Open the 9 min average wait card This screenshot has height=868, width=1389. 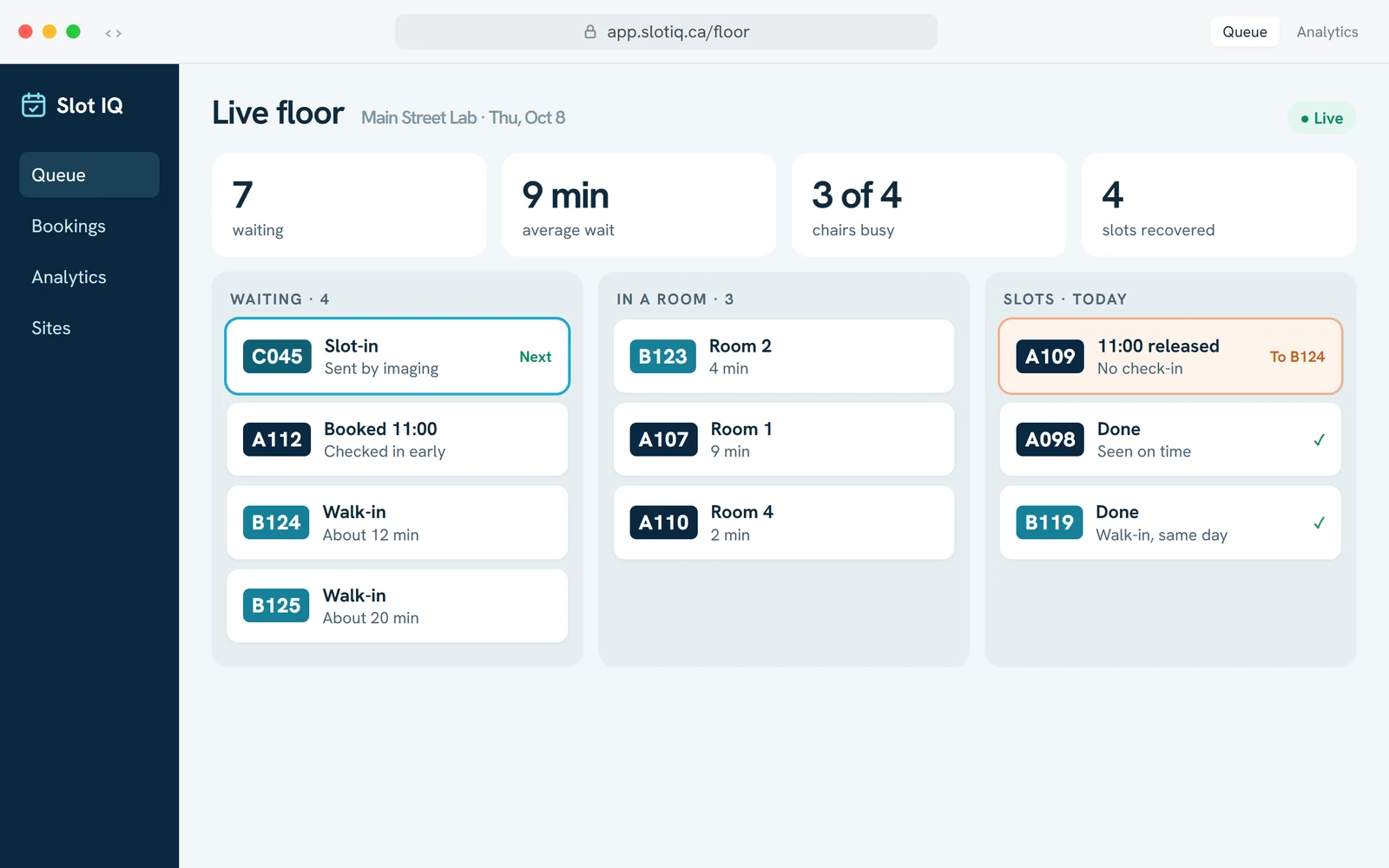point(639,205)
